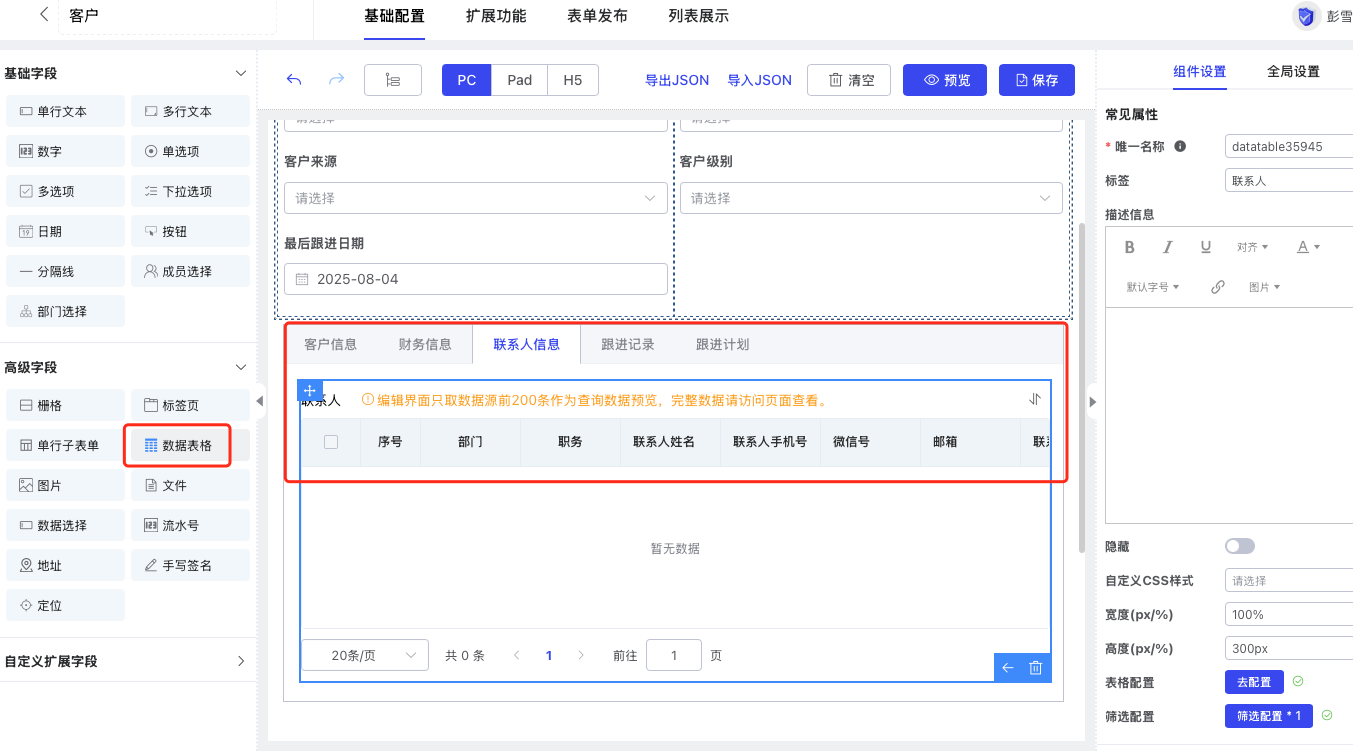
Task: Collapse the 基础字段 section
Action: (x=240, y=73)
